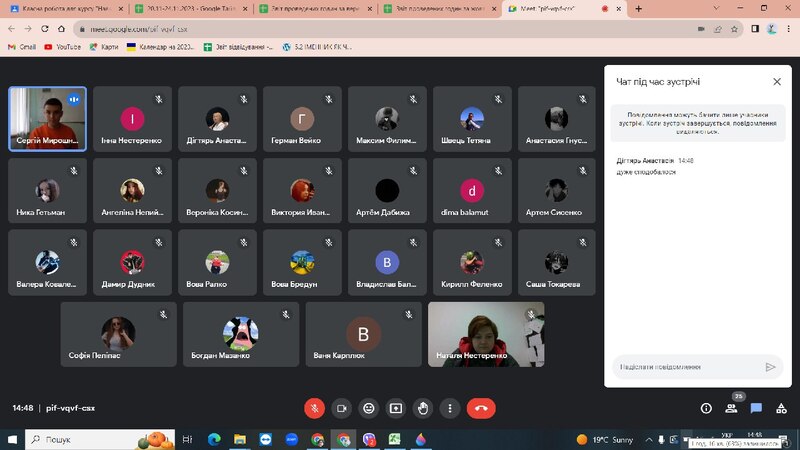Viewport: 800px width, 450px height.
Task: Click Софія Пеліпас participant tile
Action: tap(118, 334)
